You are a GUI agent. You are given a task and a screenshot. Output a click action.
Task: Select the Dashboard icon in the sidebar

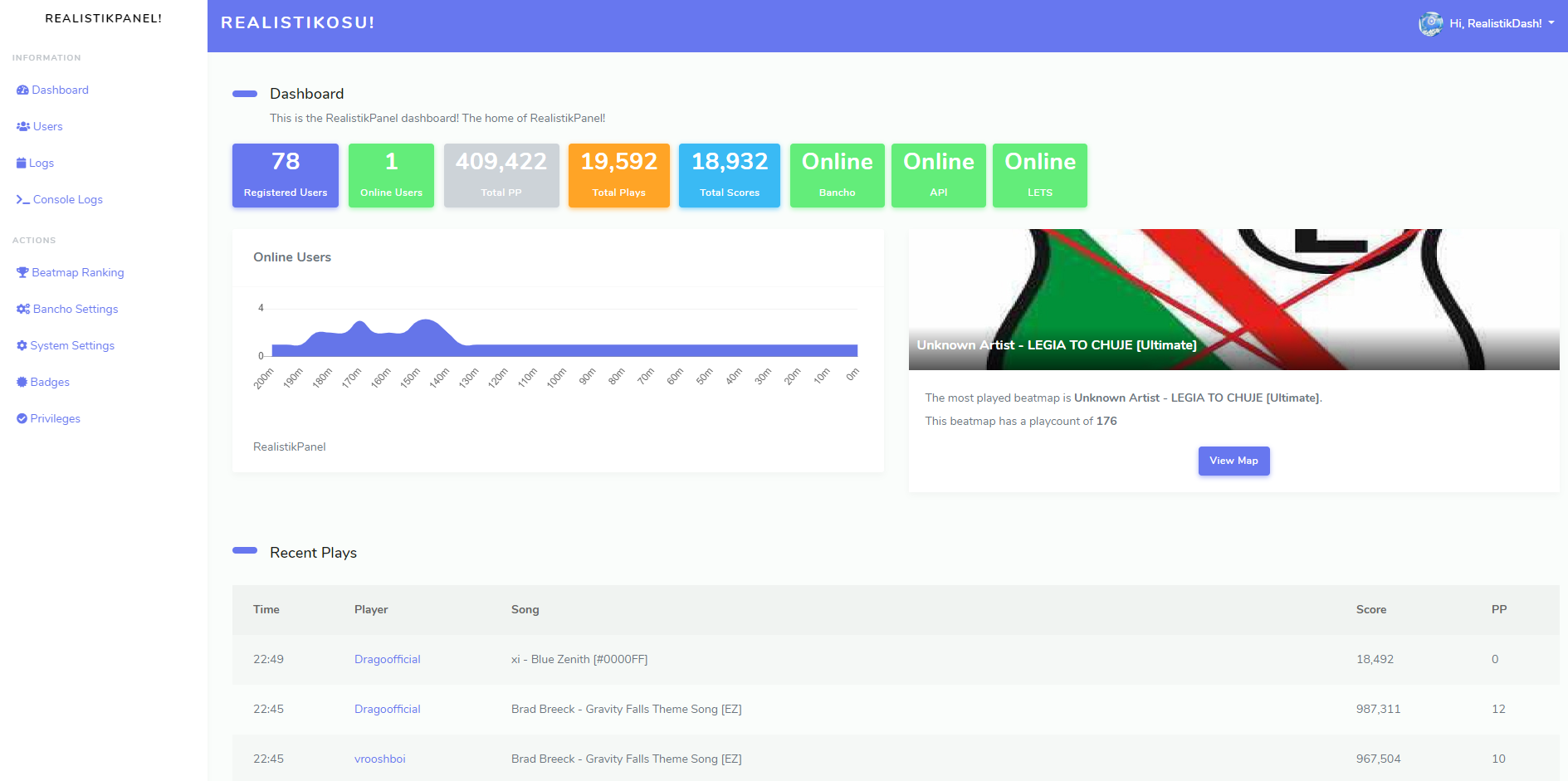pyautogui.click(x=22, y=90)
